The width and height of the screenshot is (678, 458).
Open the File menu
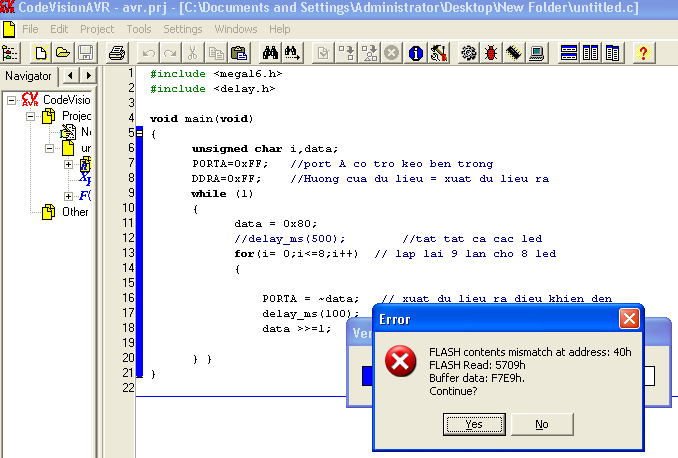[x=30, y=29]
